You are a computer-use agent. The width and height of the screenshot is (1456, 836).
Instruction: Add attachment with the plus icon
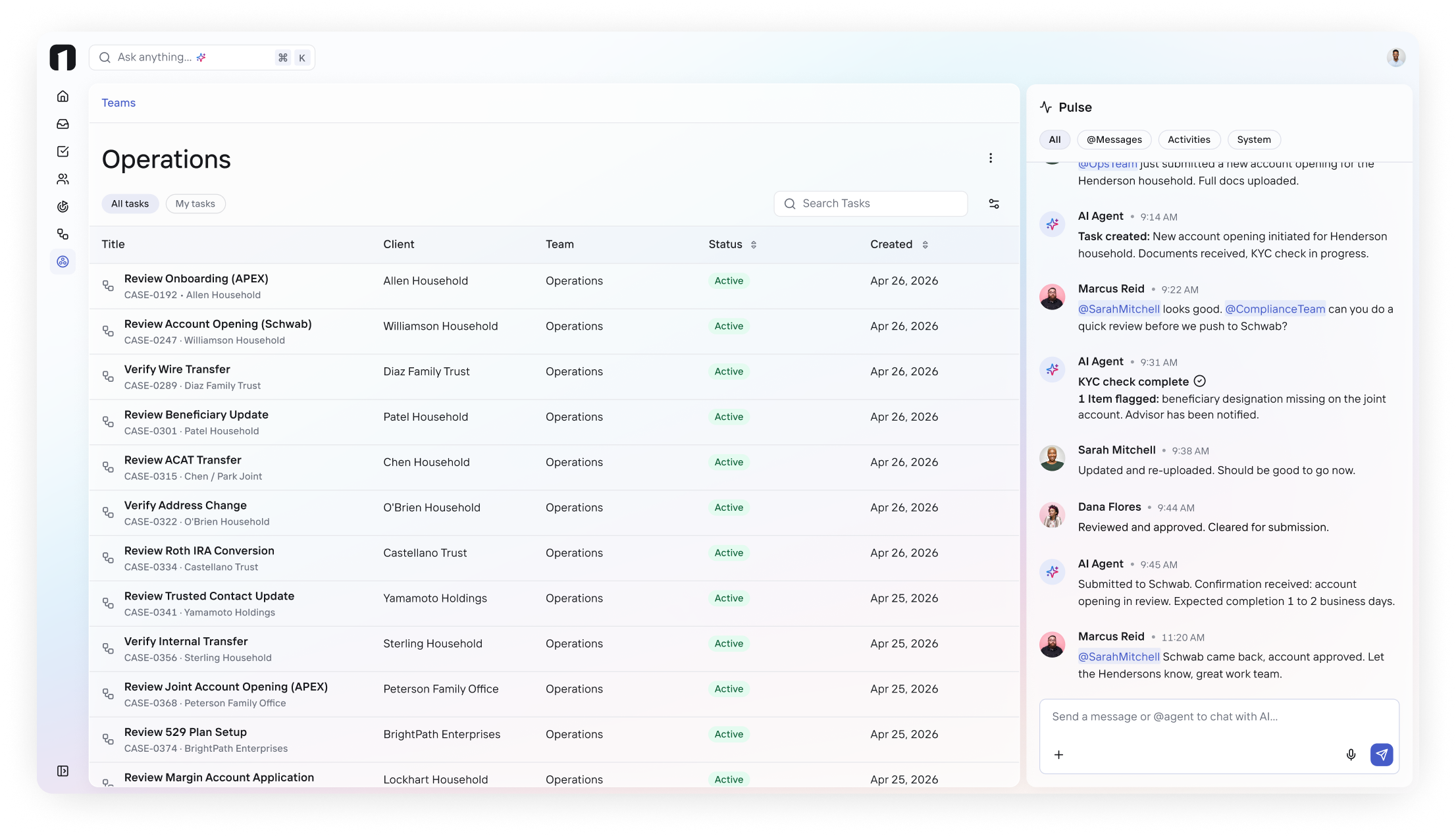[x=1058, y=754]
